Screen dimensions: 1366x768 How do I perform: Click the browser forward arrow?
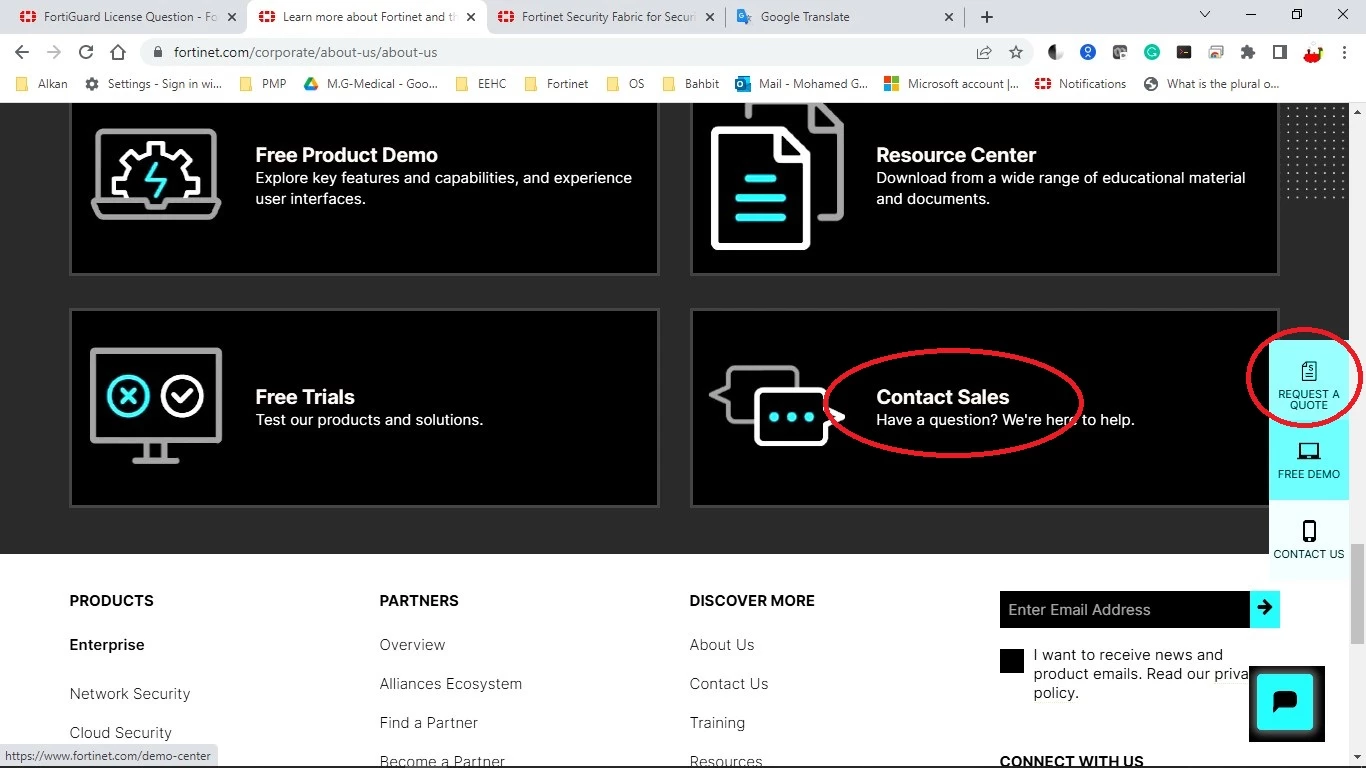54,52
